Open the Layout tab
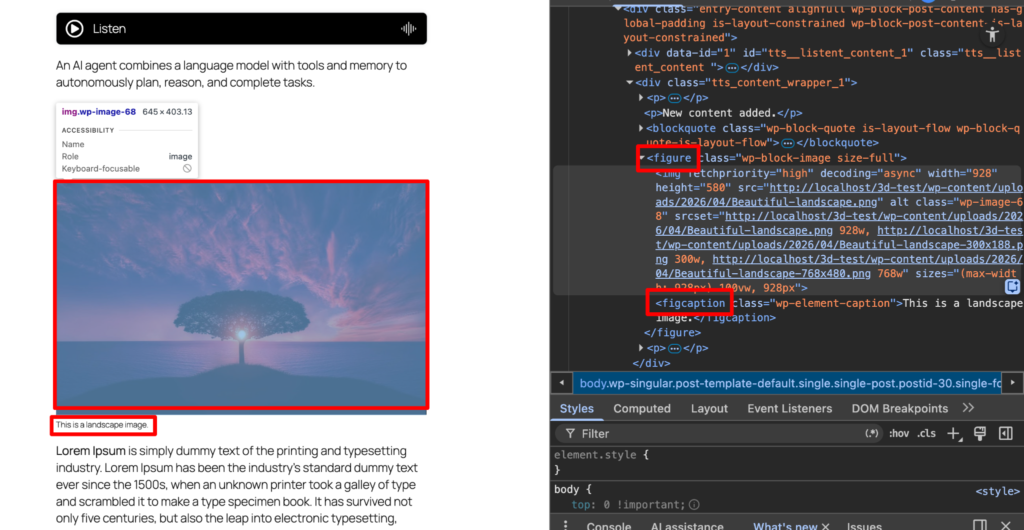The width and height of the screenshot is (1024, 530). pos(709,409)
